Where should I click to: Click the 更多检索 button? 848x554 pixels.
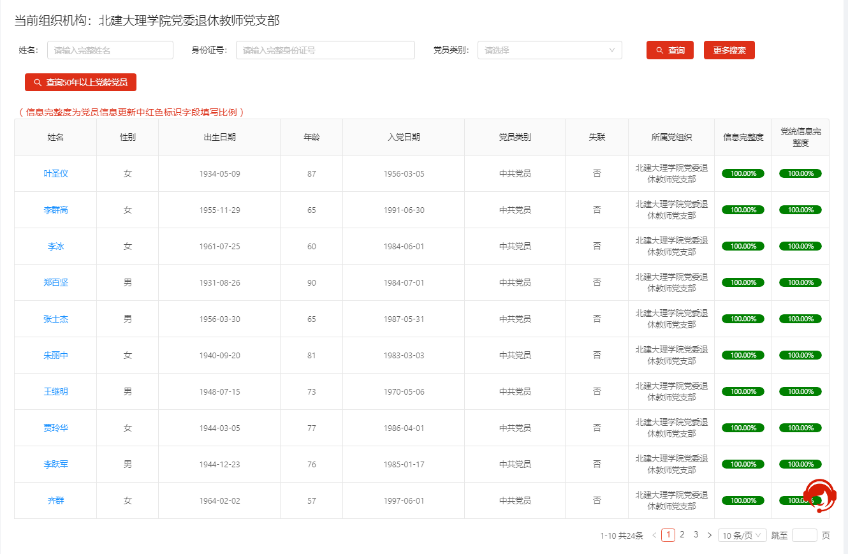pos(729,50)
